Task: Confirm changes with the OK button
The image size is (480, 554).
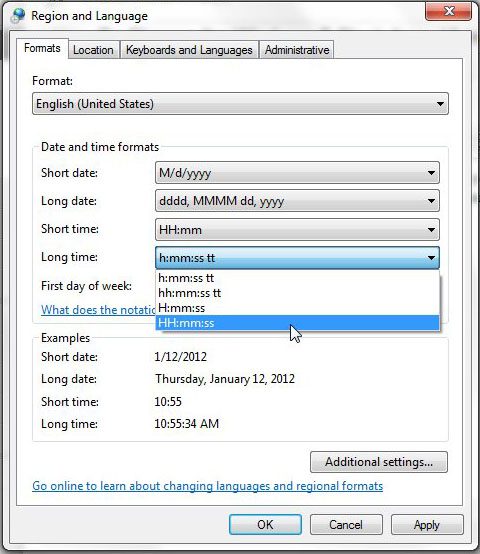Action: point(265,525)
